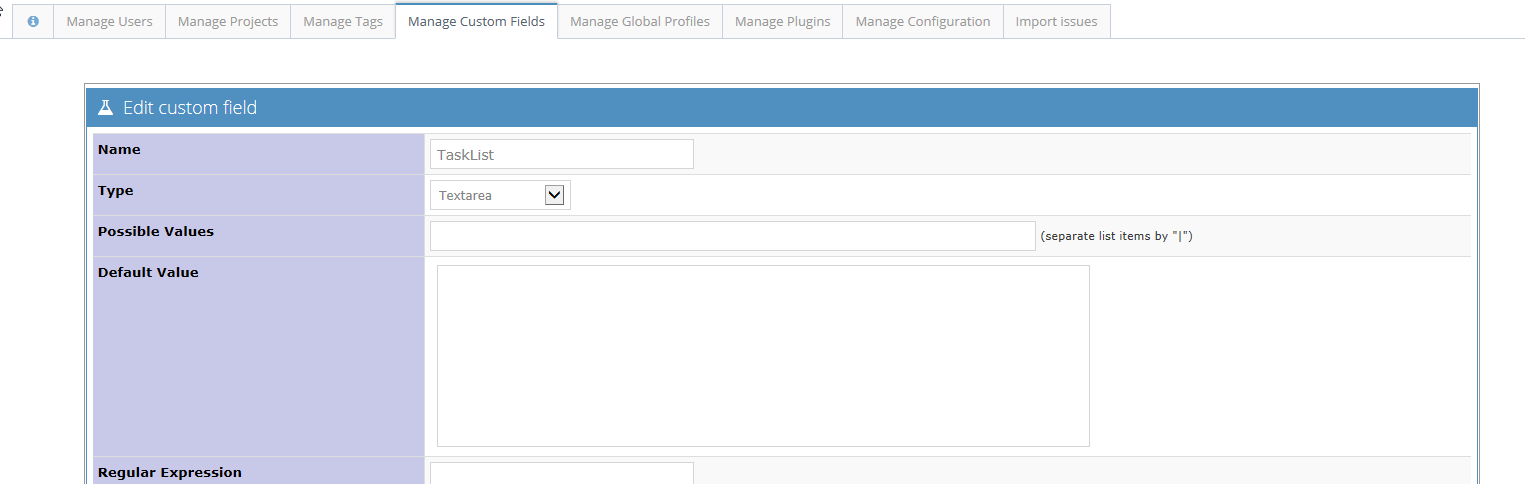
Task: Open Manage Global Profiles tab
Action: coord(640,21)
